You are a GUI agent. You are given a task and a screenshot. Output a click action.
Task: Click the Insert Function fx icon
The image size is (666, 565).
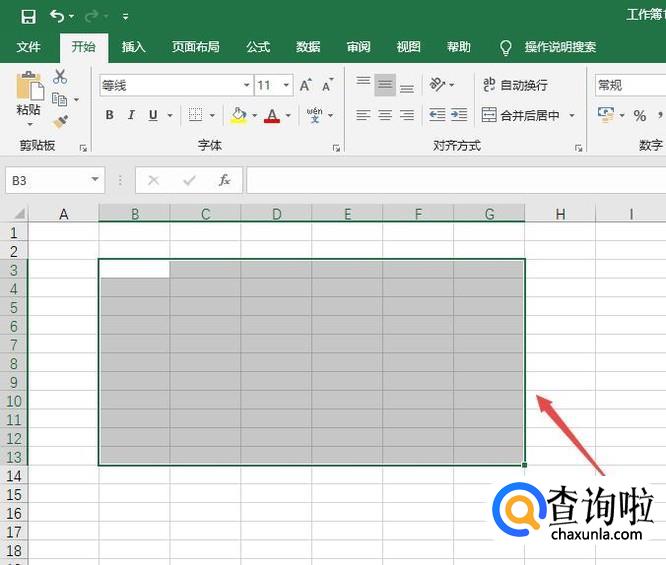pyautogui.click(x=224, y=180)
